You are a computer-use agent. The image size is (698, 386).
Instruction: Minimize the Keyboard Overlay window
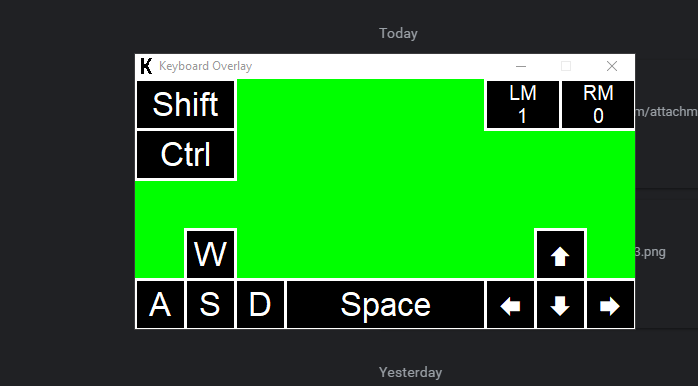pyautogui.click(x=521, y=66)
